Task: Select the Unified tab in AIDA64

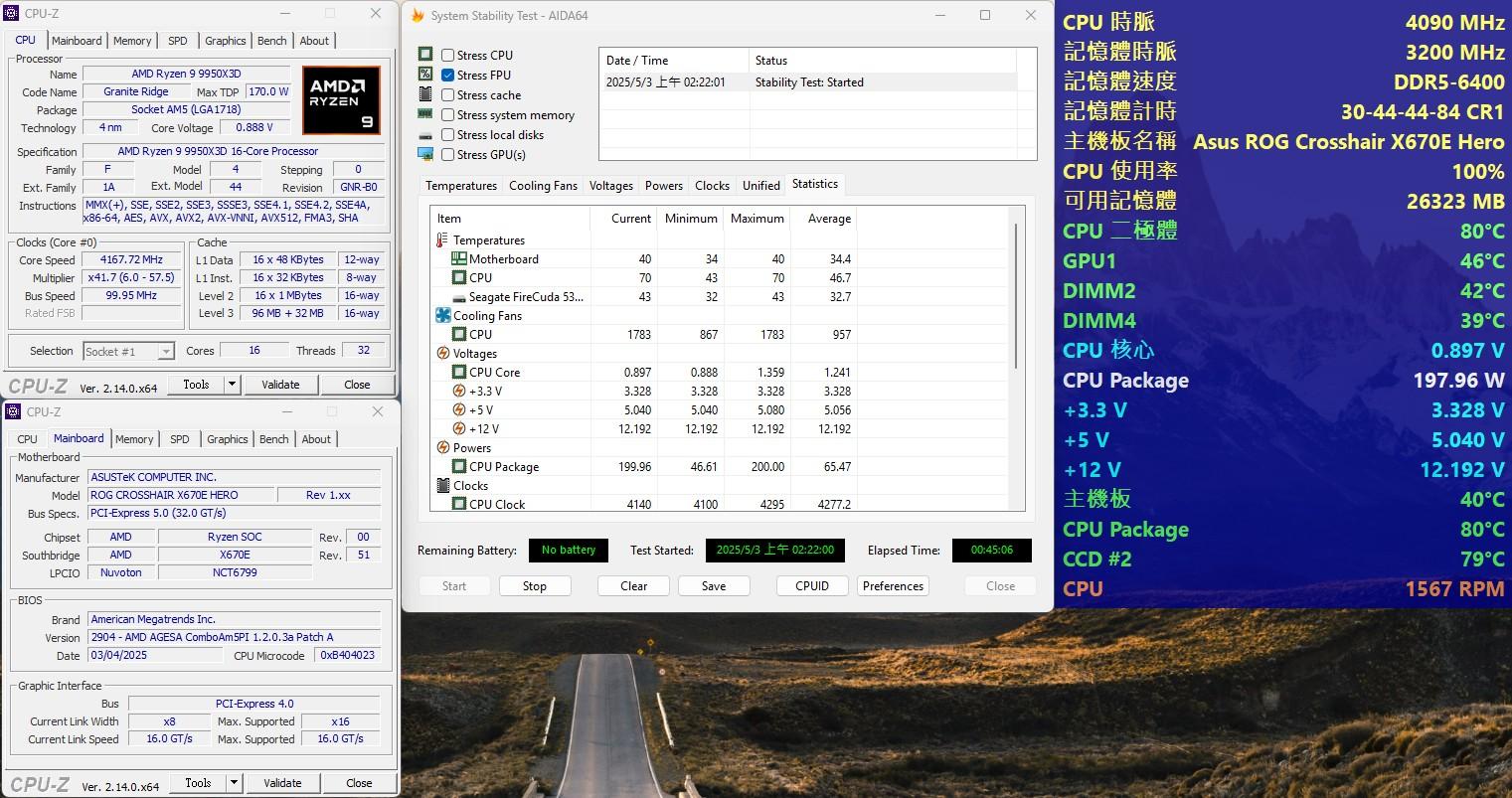Action: click(x=761, y=186)
